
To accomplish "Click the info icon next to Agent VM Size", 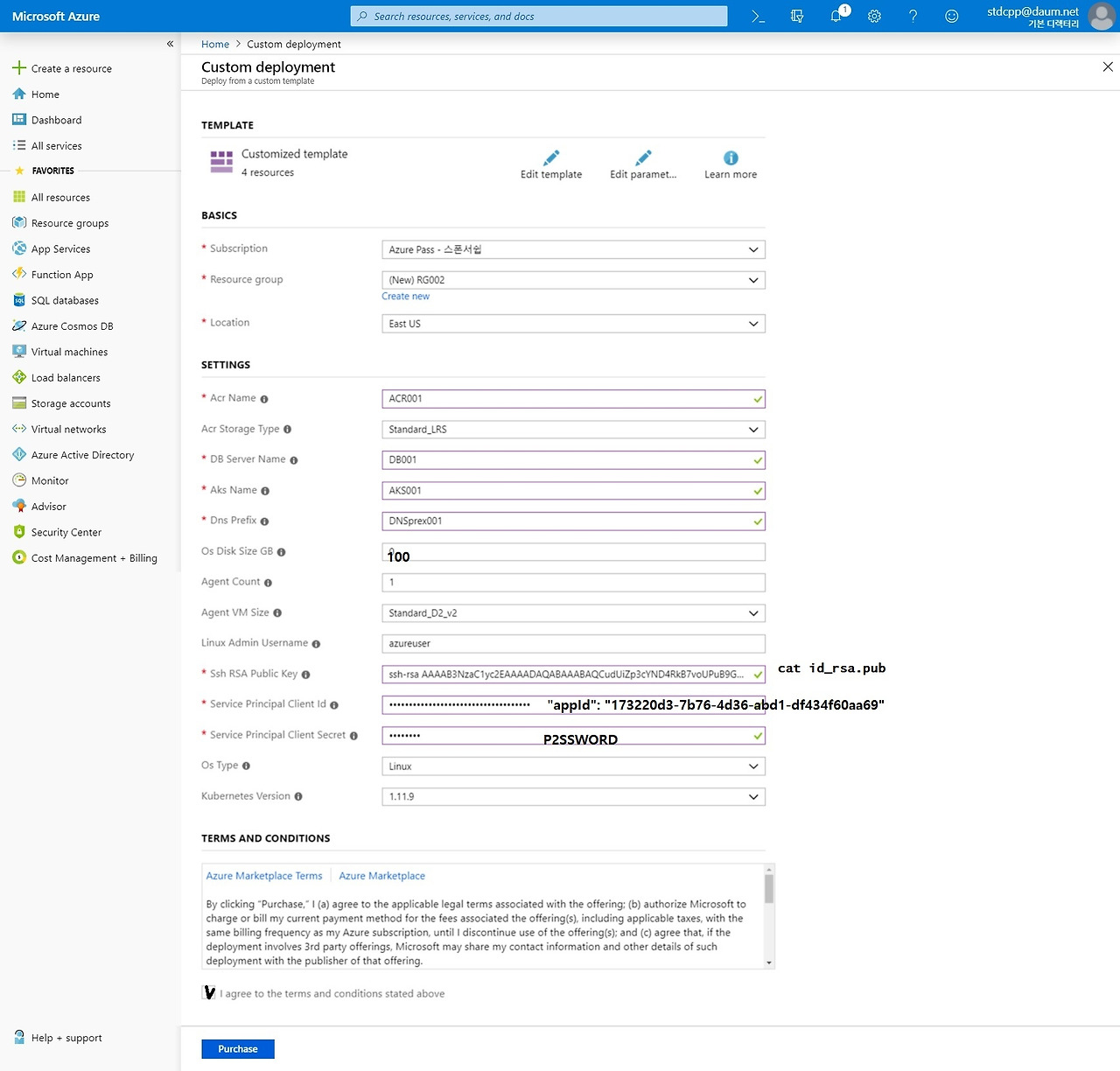I will pos(277,613).
